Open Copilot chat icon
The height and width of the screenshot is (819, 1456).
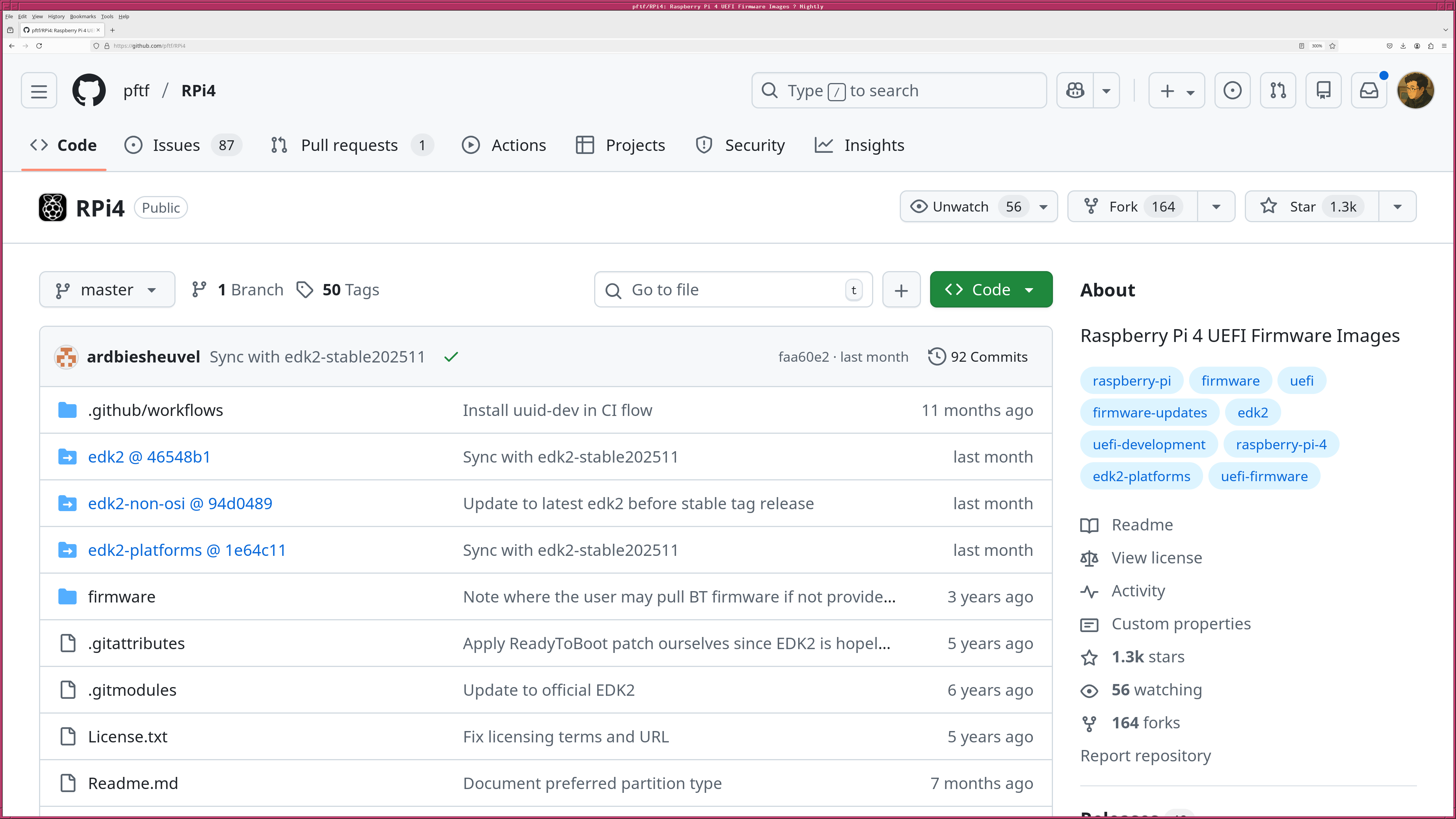[x=1075, y=91]
